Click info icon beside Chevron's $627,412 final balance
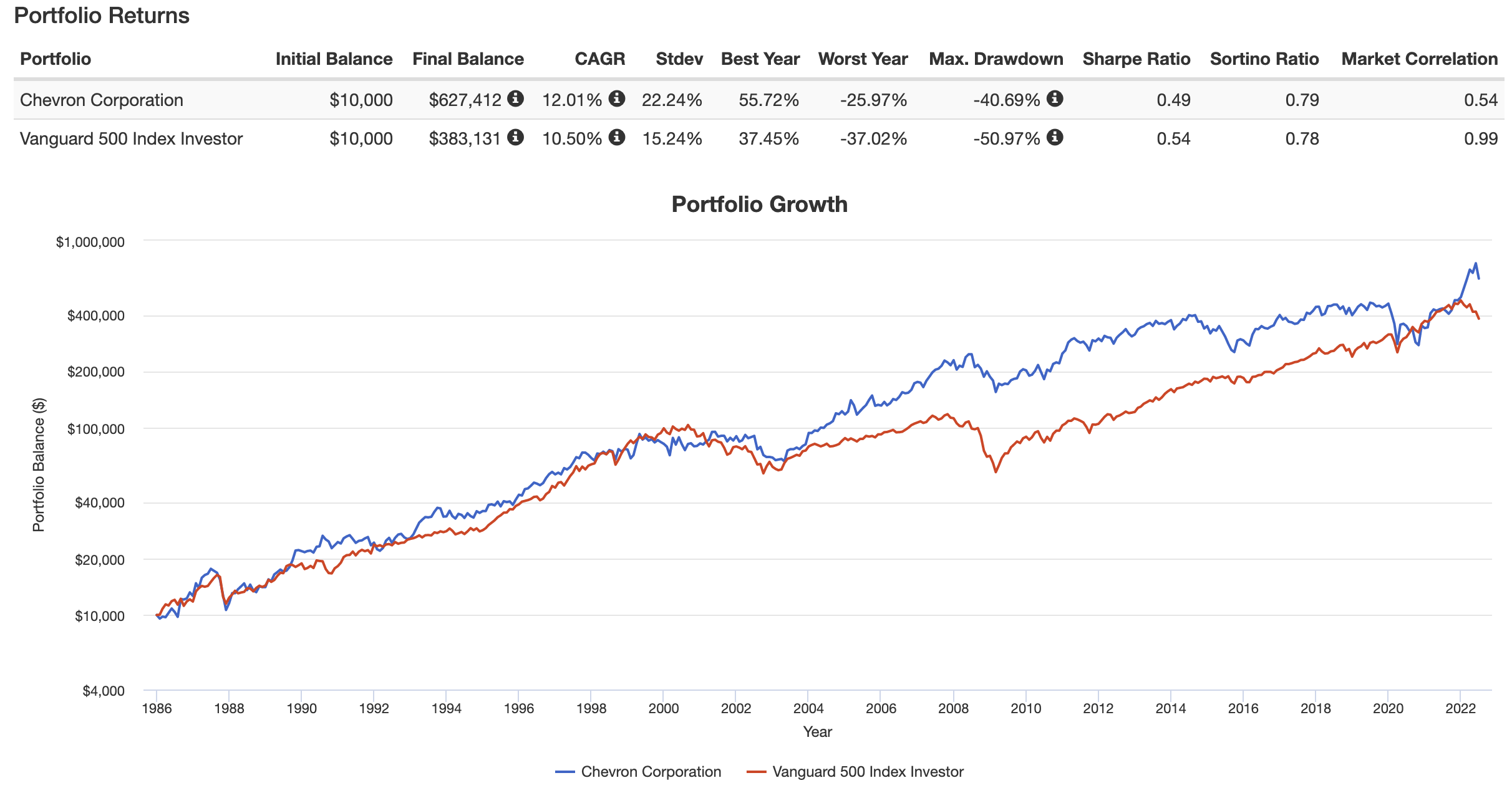1512x788 pixels. click(515, 98)
